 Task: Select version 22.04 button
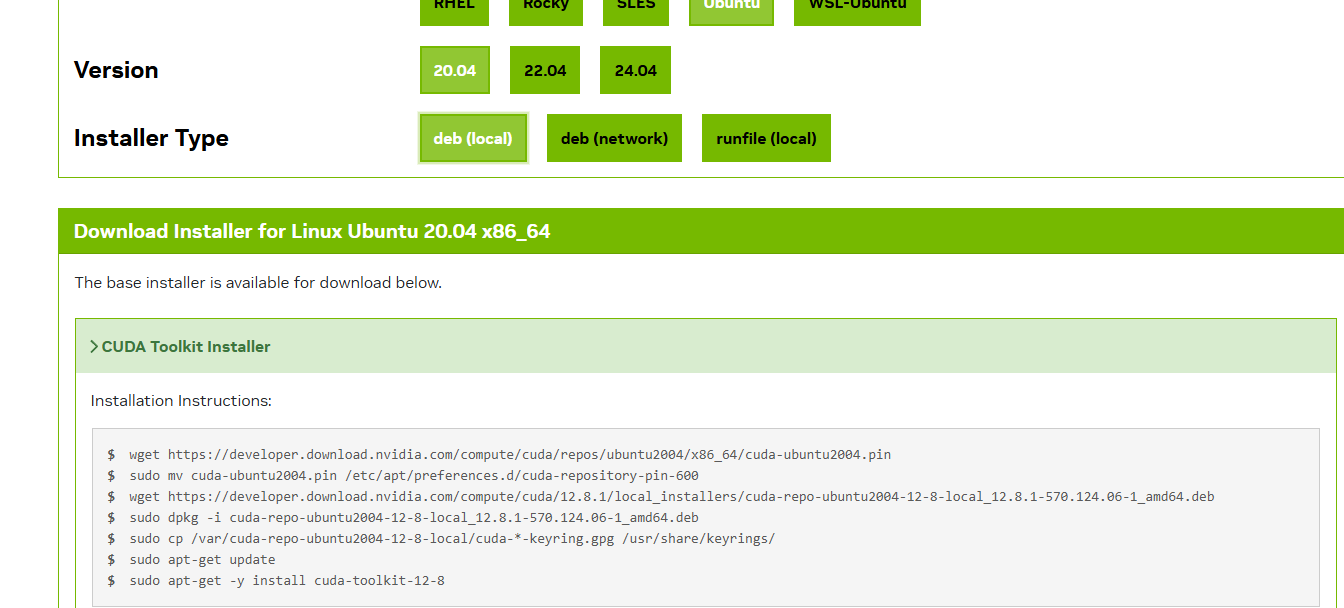545,70
